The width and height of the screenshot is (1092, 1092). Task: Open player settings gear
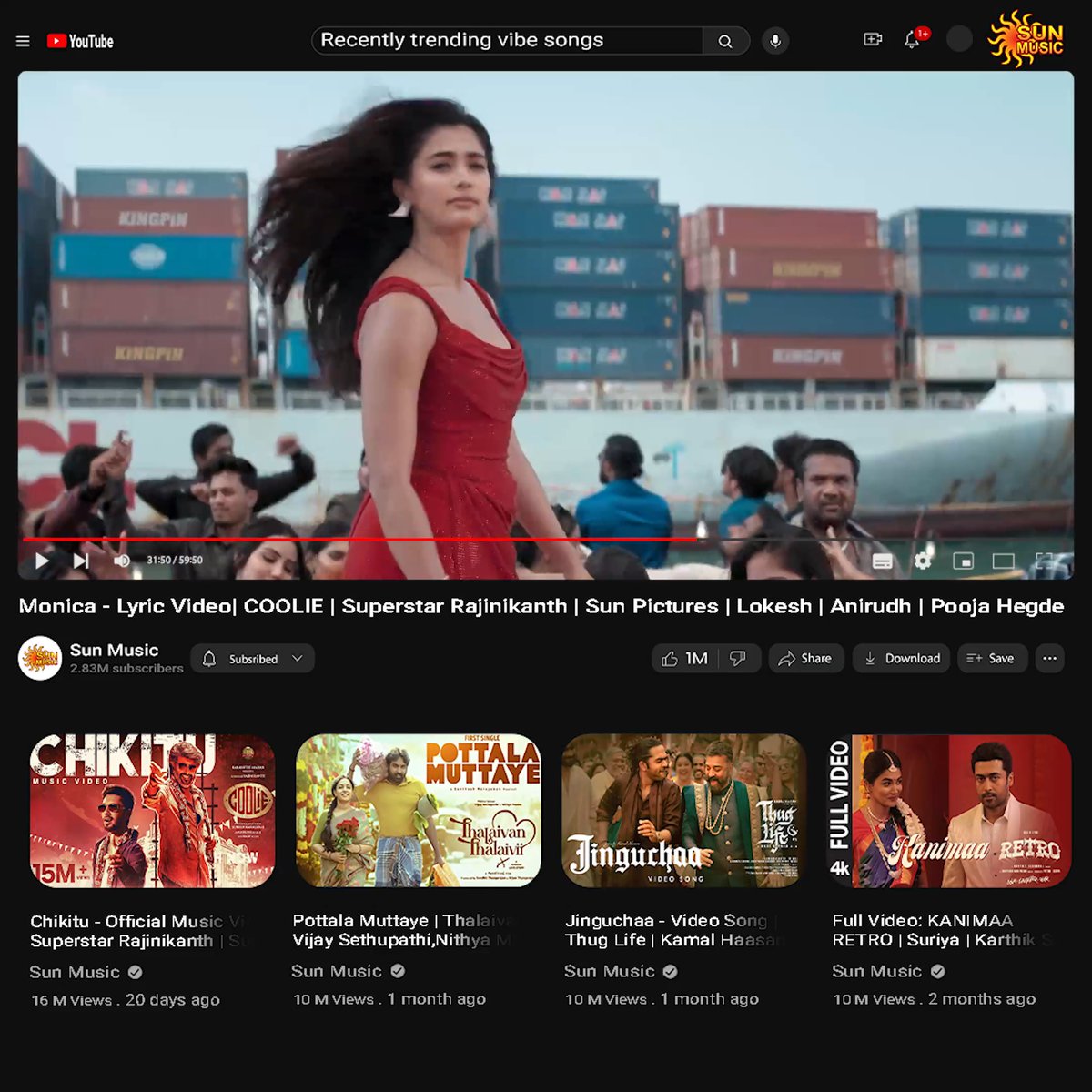tap(923, 561)
